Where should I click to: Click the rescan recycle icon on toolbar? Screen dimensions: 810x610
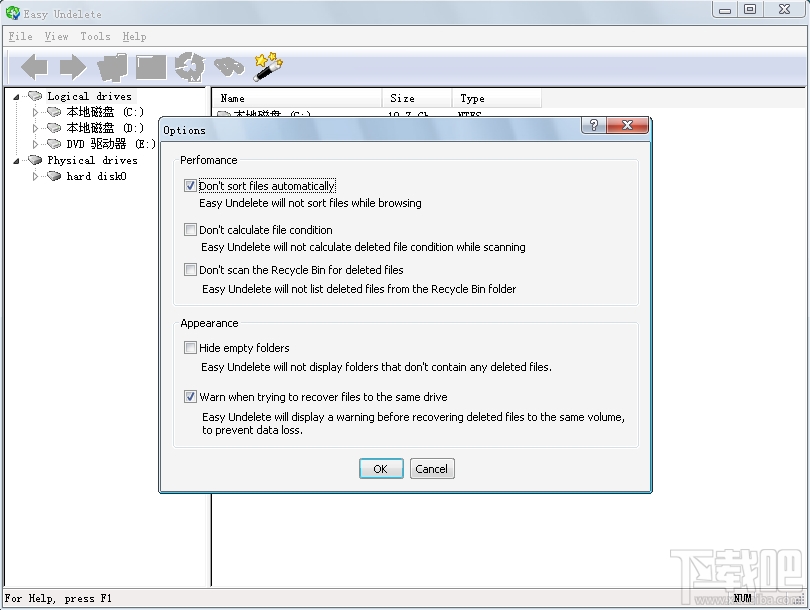(x=190, y=66)
